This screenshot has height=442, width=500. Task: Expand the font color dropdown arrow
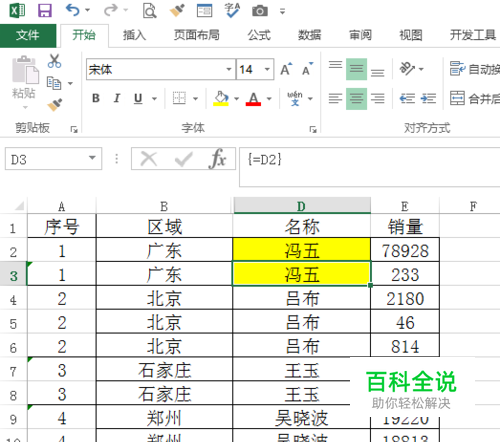[x=269, y=99]
